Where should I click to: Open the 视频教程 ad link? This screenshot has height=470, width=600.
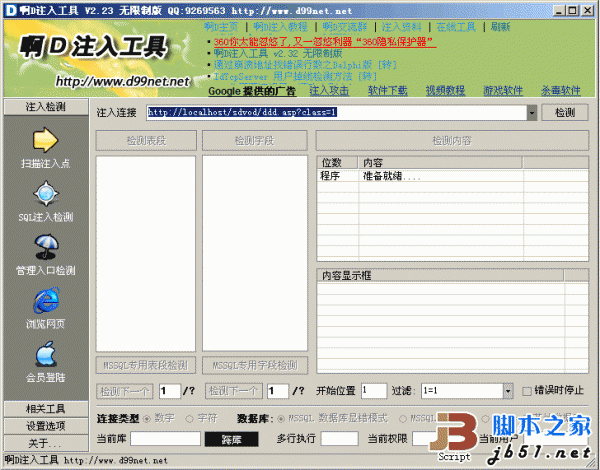point(445,91)
